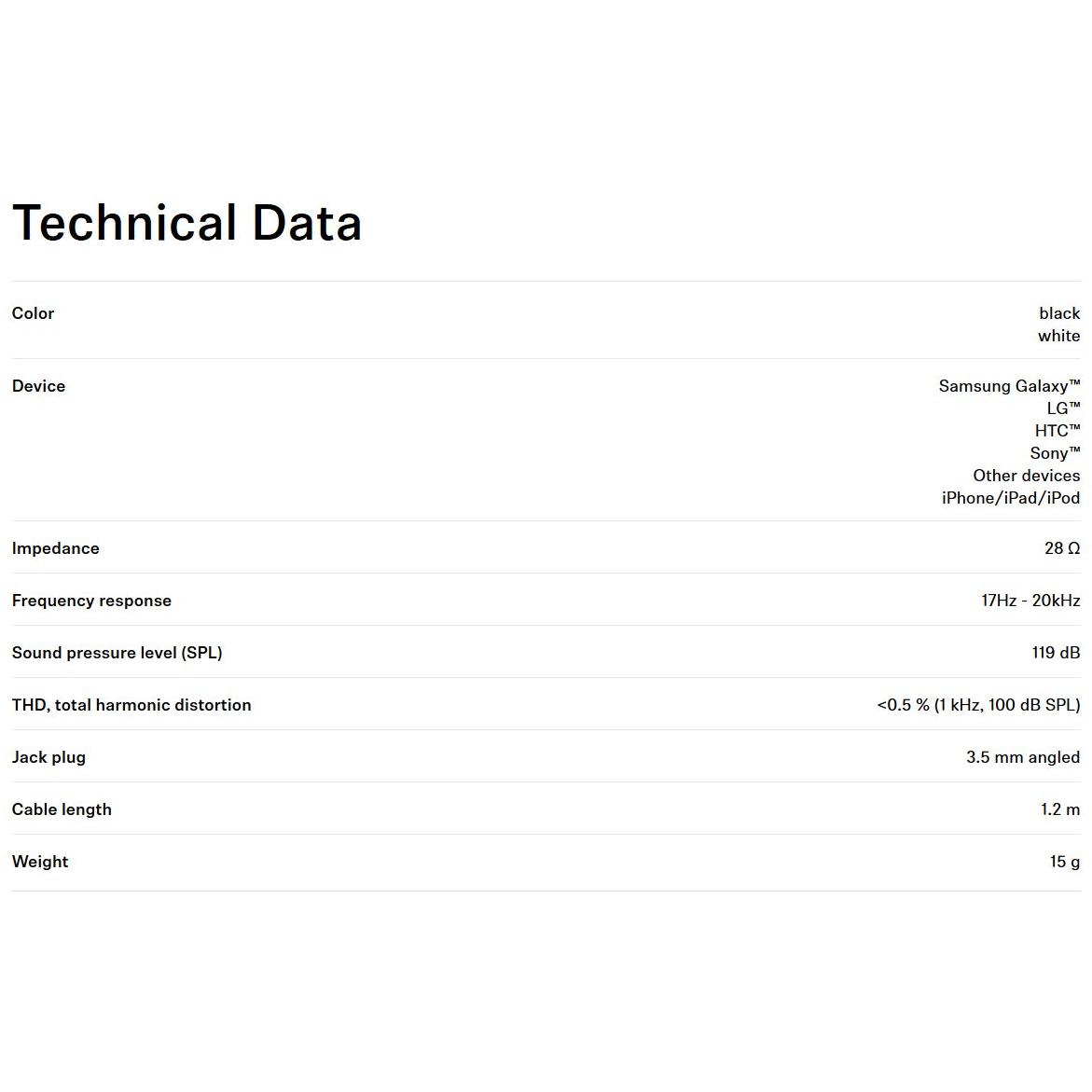1092x1092 pixels.
Task: Click the HTC device entry
Action: pos(1057,431)
